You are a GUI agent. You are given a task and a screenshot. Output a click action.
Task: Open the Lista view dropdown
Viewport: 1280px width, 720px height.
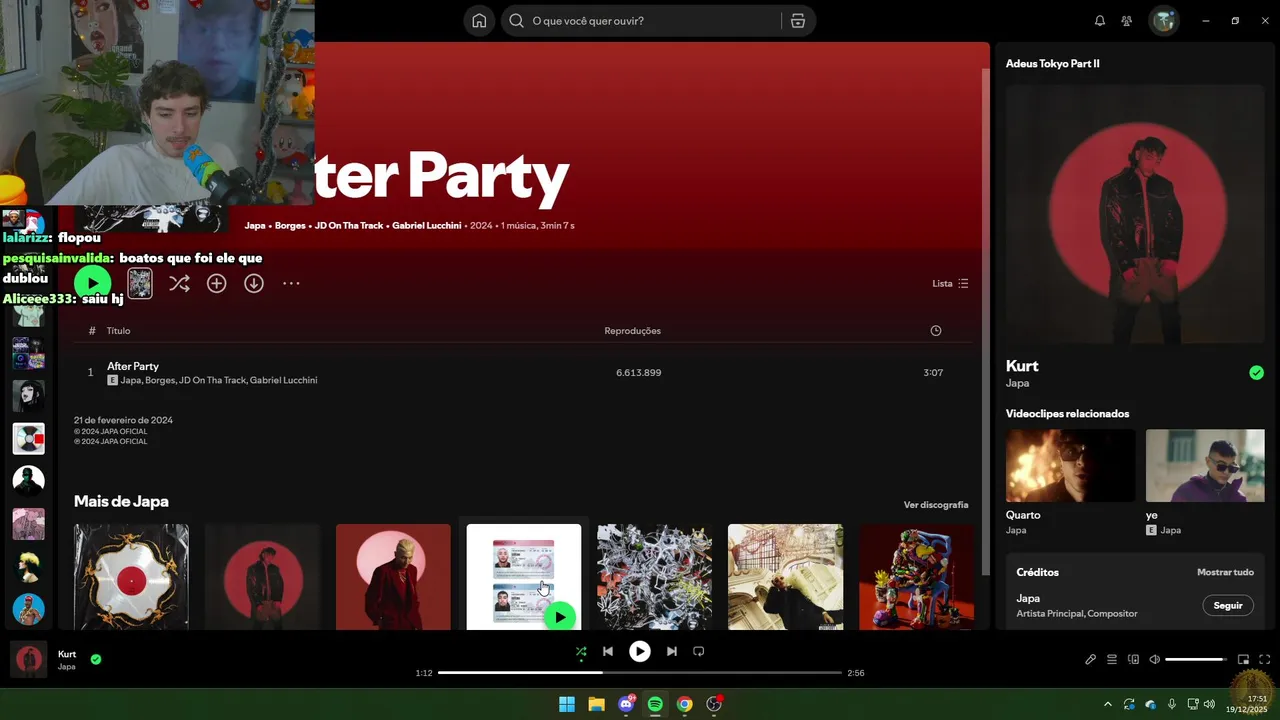[950, 284]
